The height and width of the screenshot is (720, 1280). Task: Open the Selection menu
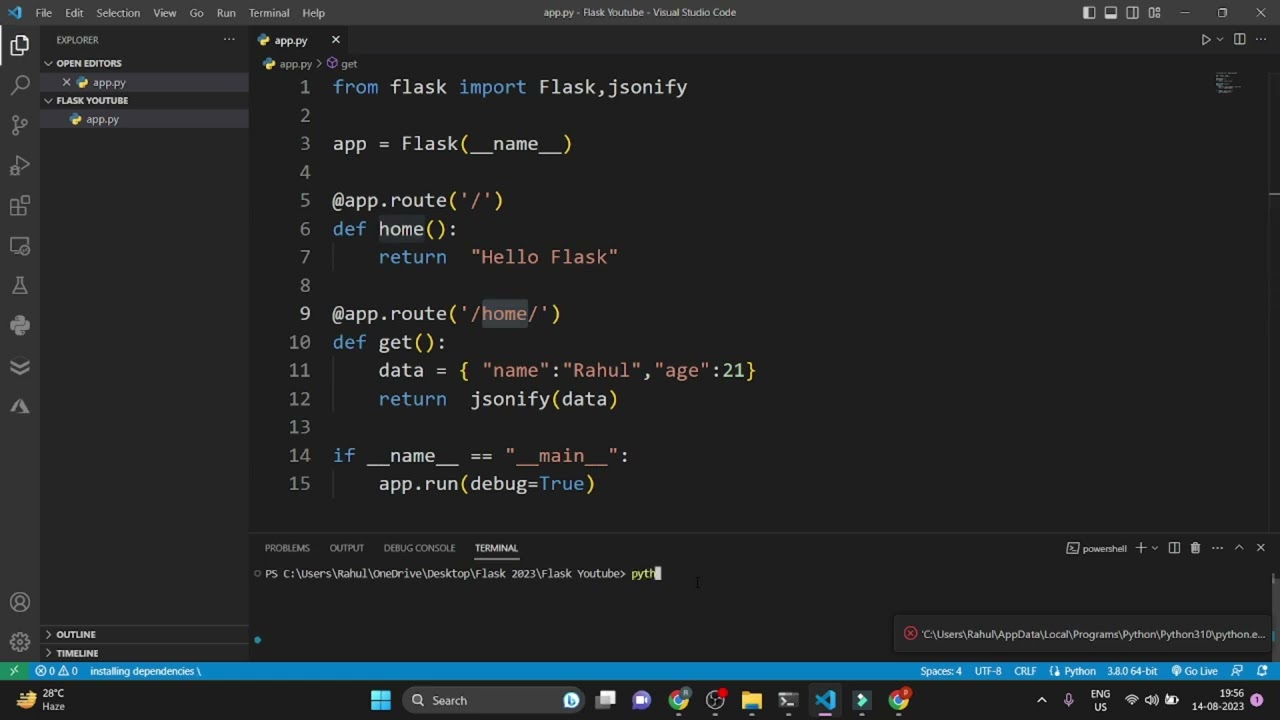pyautogui.click(x=118, y=13)
